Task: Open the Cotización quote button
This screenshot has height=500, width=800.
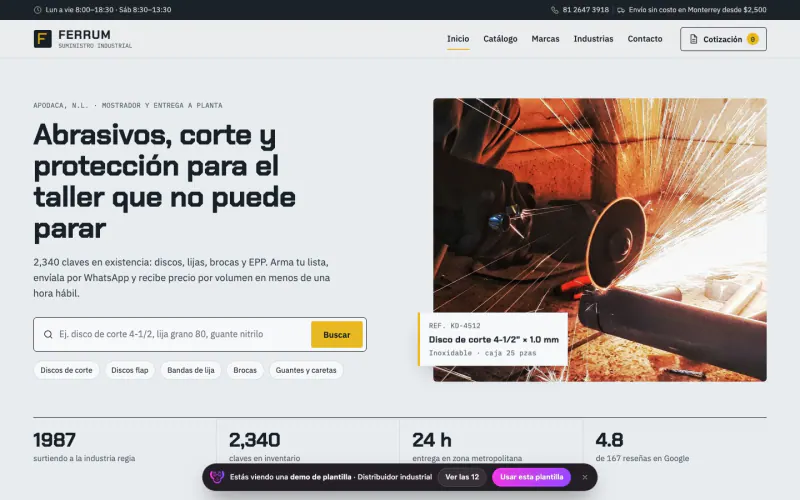Action: pyautogui.click(x=723, y=39)
